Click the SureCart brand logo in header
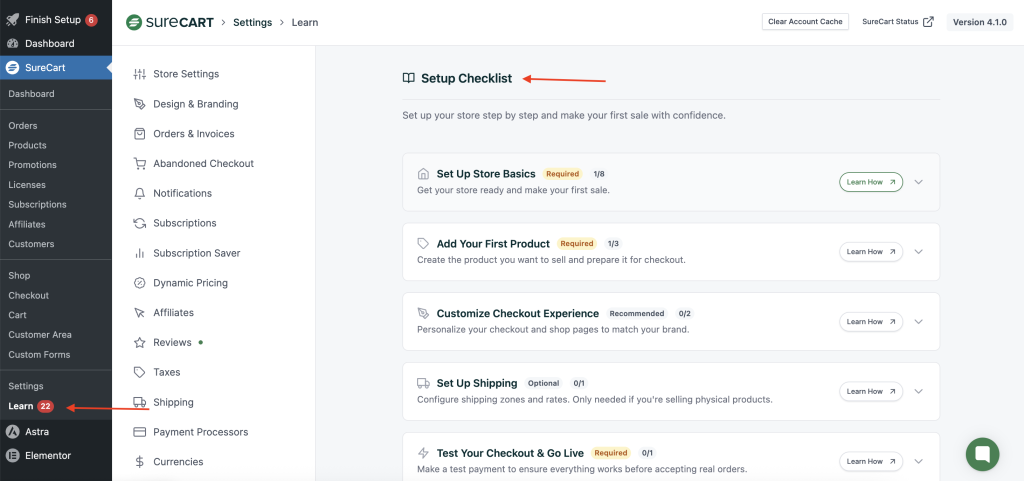Screen dimensions: 1024x481 click(x=170, y=22)
